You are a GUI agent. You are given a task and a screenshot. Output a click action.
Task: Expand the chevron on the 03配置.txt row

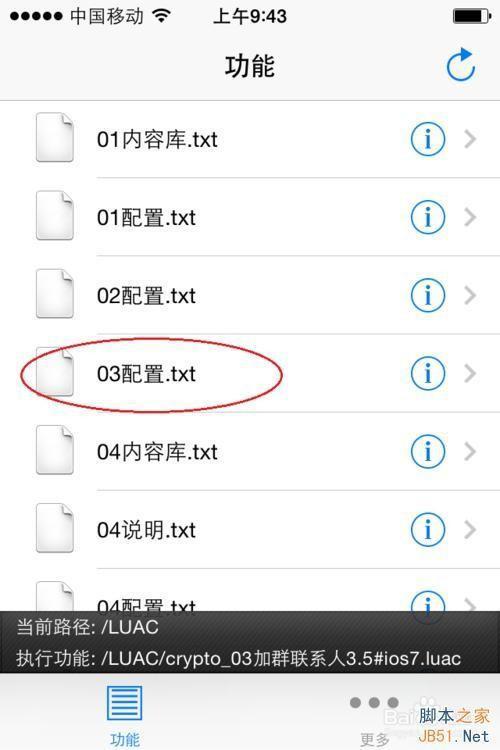[x=470, y=373]
